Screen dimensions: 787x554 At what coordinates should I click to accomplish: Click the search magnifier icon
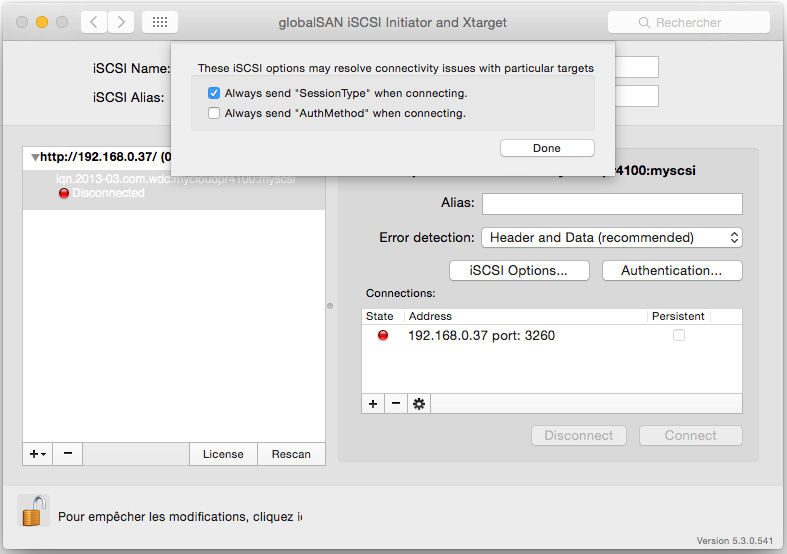(x=644, y=23)
